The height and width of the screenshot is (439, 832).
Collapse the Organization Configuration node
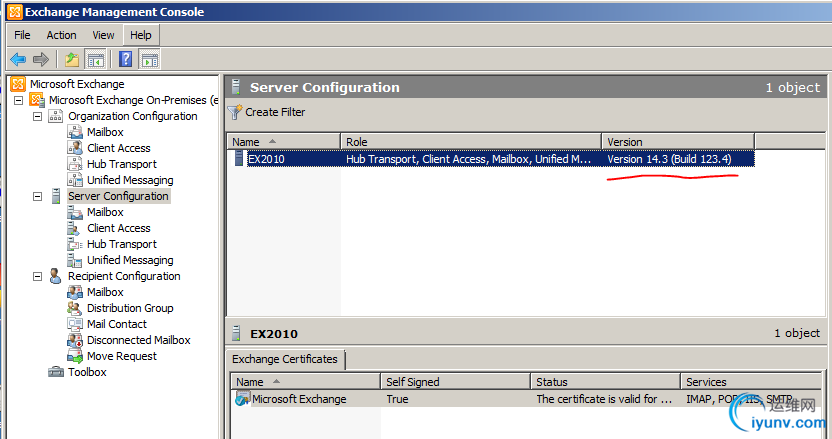(x=38, y=116)
